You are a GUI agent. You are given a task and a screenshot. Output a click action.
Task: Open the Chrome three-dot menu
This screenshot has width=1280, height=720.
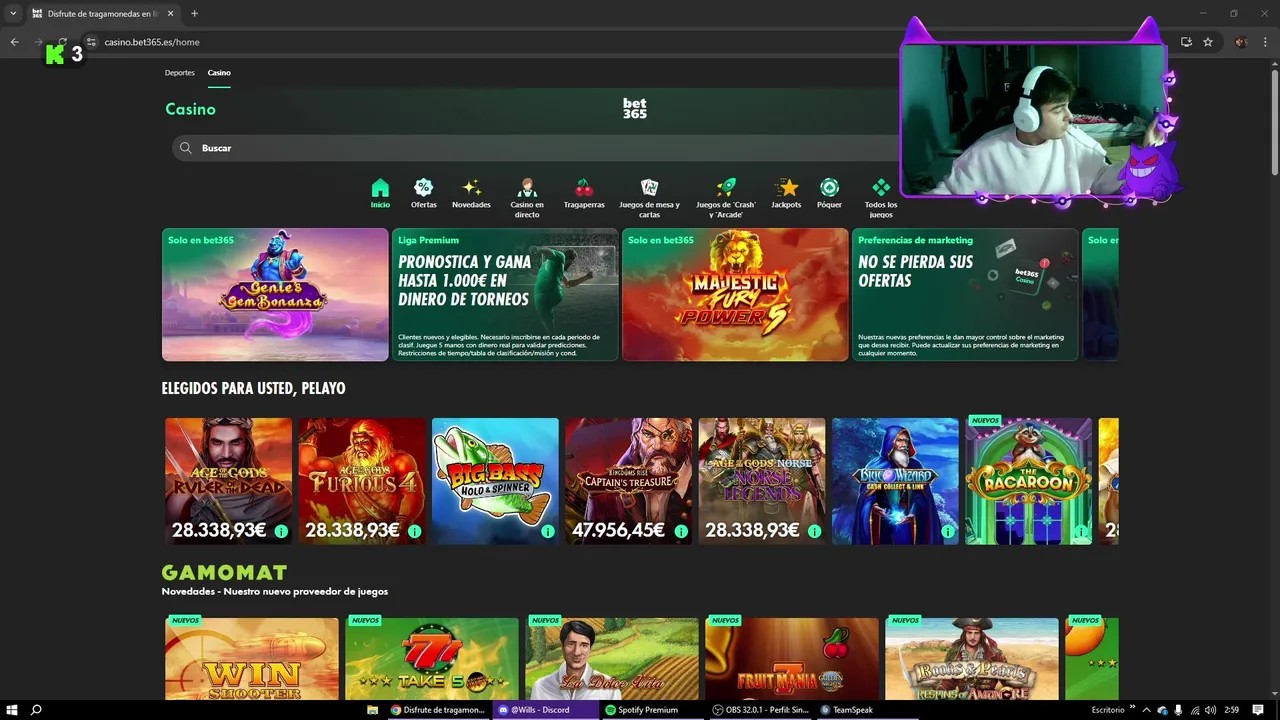(x=1265, y=42)
